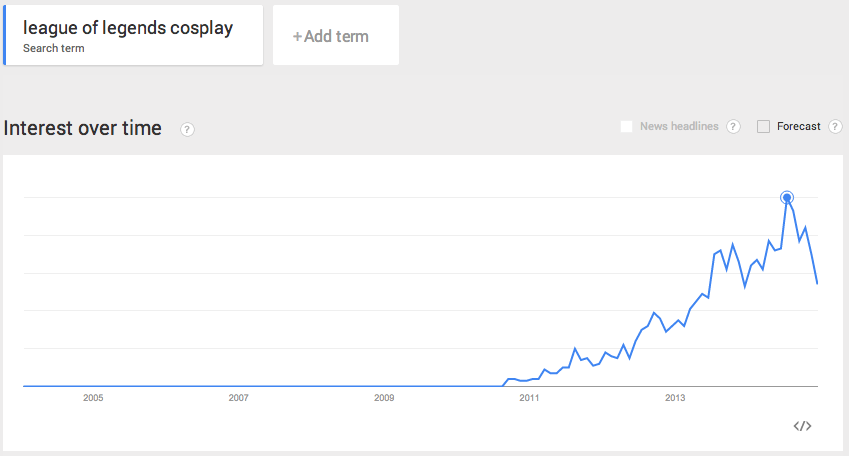Click the plus sign in Add term
The width and height of the screenshot is (849, 456).
pos(297,37)
